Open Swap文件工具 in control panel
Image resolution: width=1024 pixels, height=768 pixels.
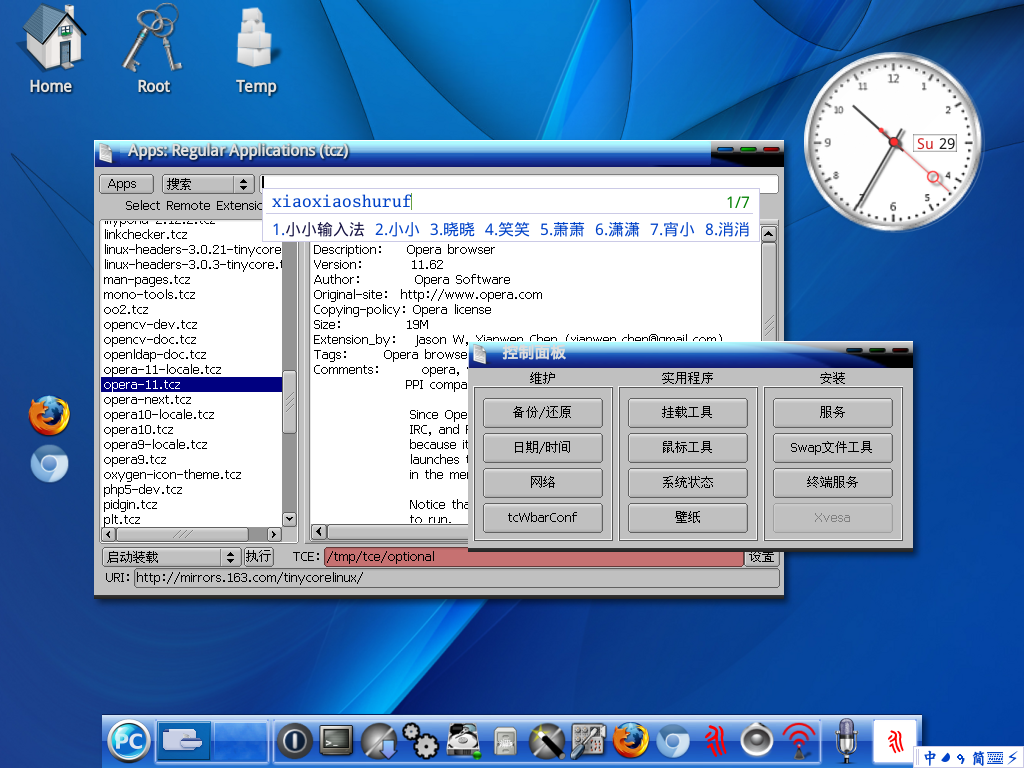click(832, 447)
